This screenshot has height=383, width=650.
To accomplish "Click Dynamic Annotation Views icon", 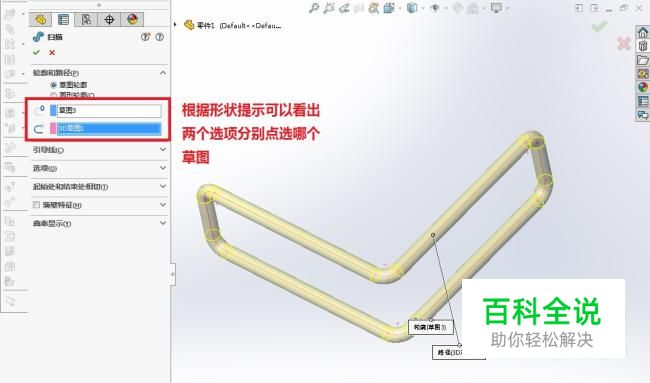I will click(x=374, y=8).
